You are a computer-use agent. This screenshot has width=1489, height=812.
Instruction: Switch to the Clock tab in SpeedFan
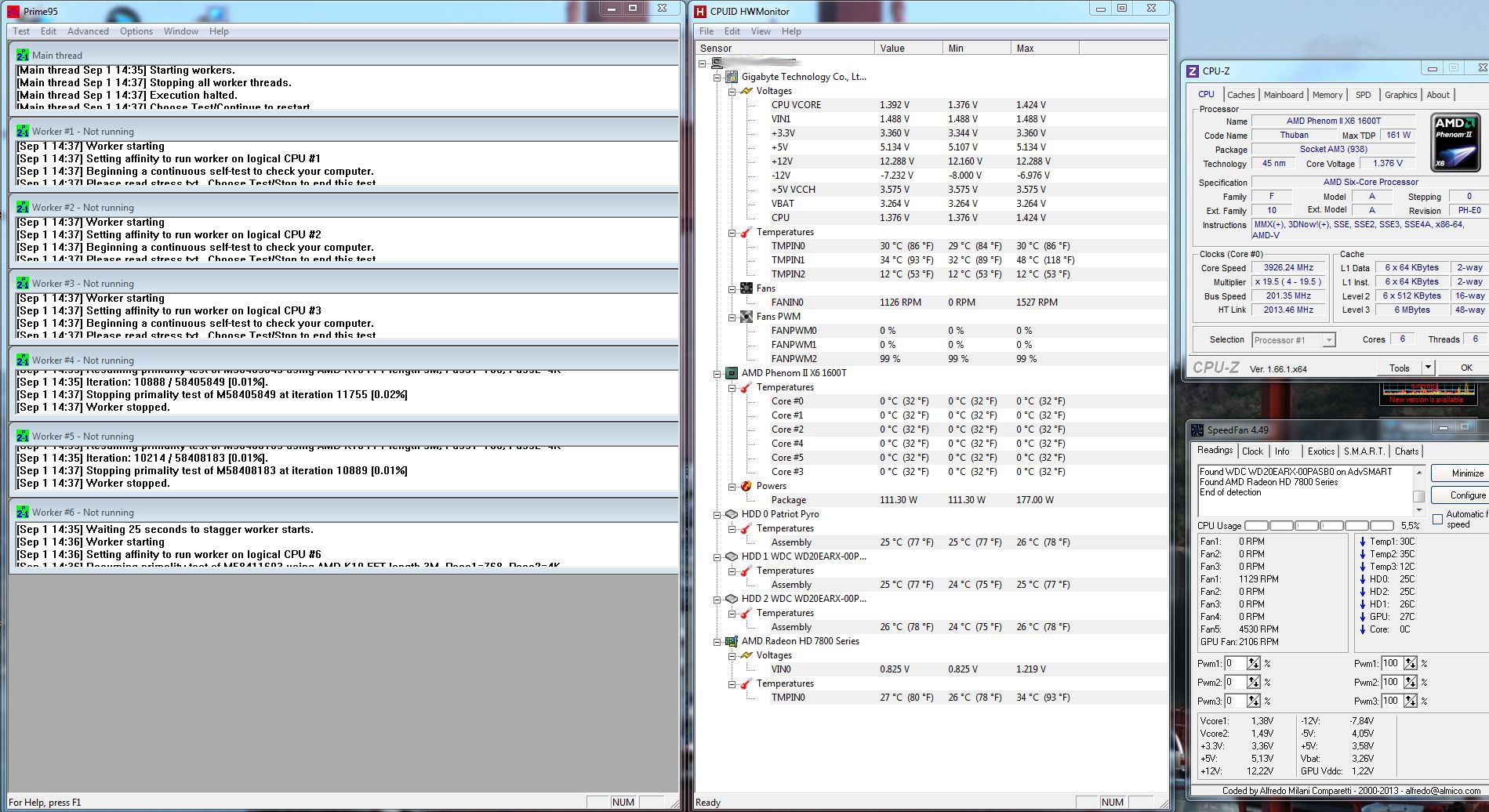tap(1252, 451)
